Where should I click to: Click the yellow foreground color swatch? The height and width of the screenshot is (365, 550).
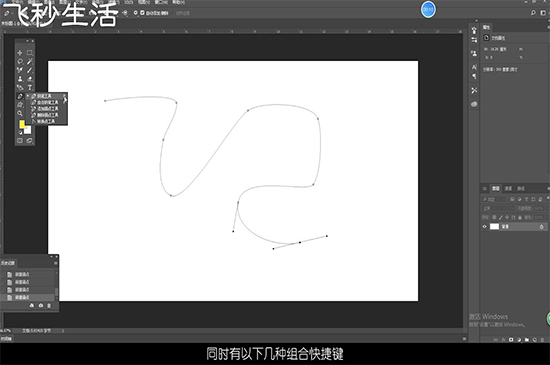[22, 124]
